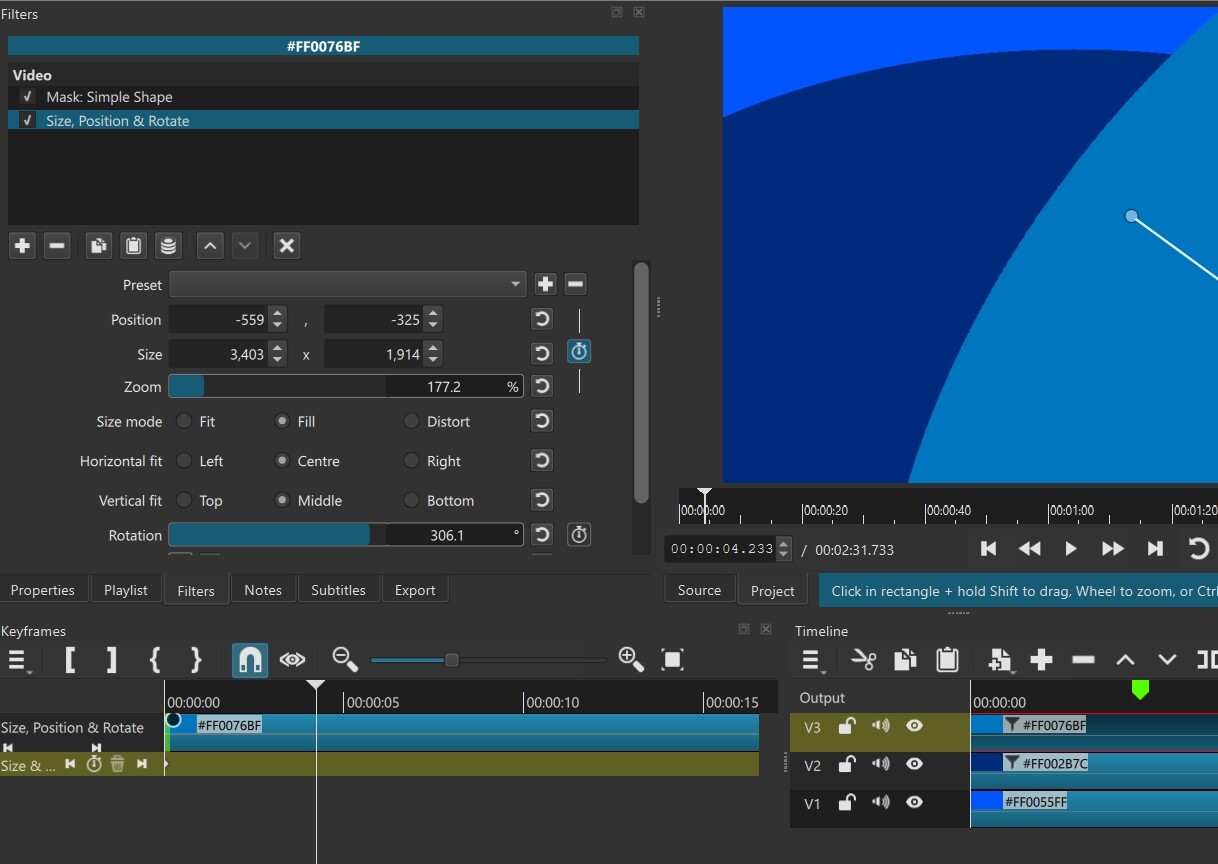
Task: Remove the selected filter with minus button
Action: [x=57, y=246]
